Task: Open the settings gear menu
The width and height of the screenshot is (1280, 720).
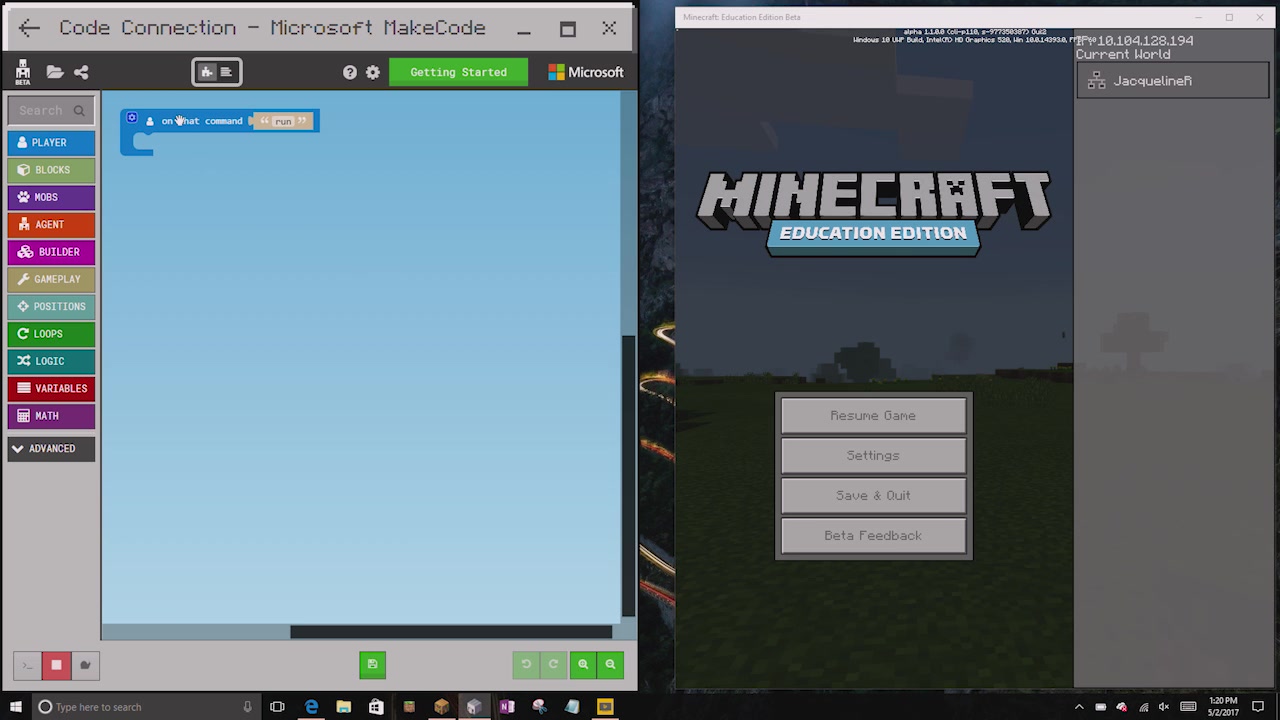Action: [x=373, y=72]
